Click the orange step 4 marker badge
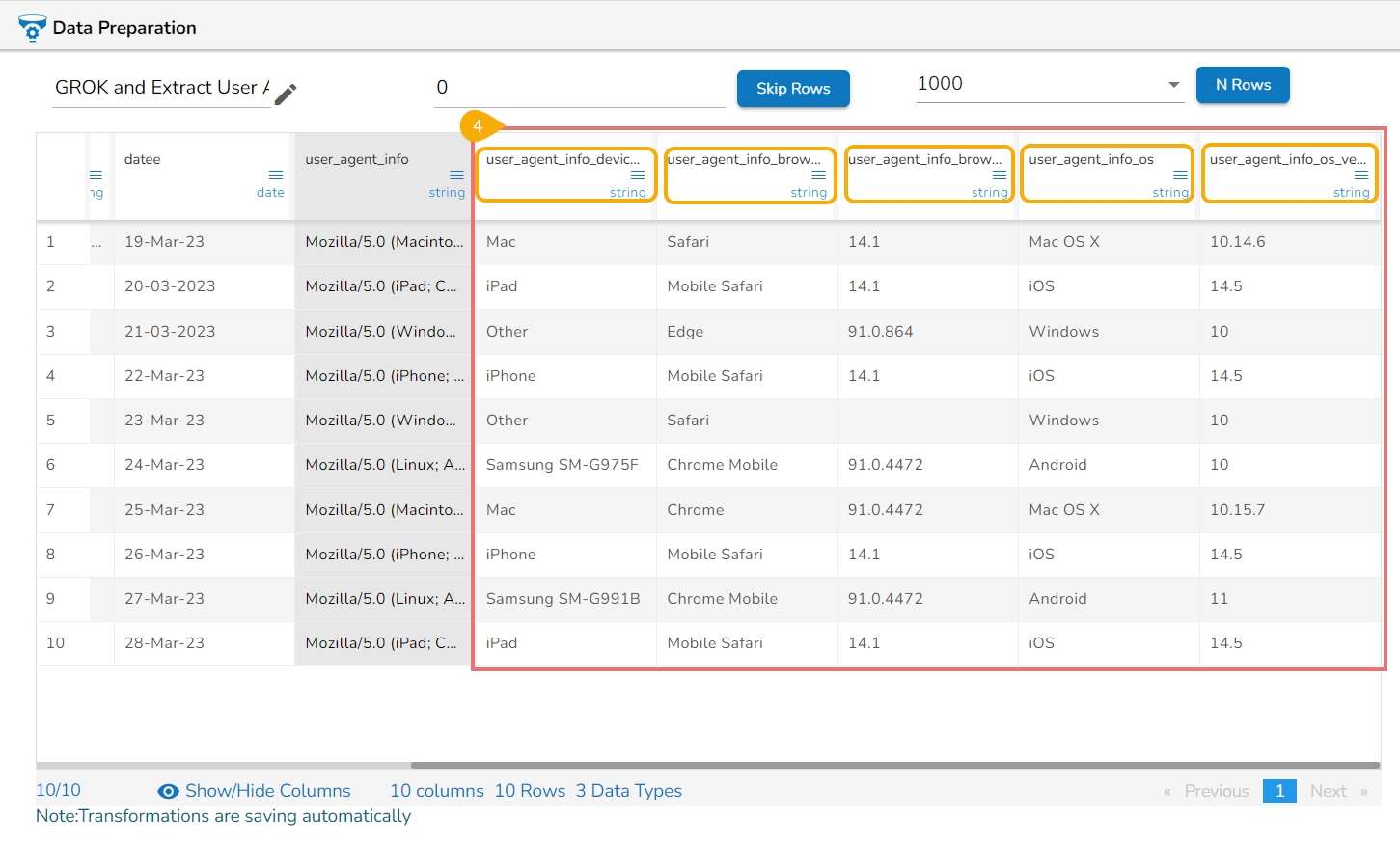The height and width of the screenshot is (841, 1400). (478, 126)
